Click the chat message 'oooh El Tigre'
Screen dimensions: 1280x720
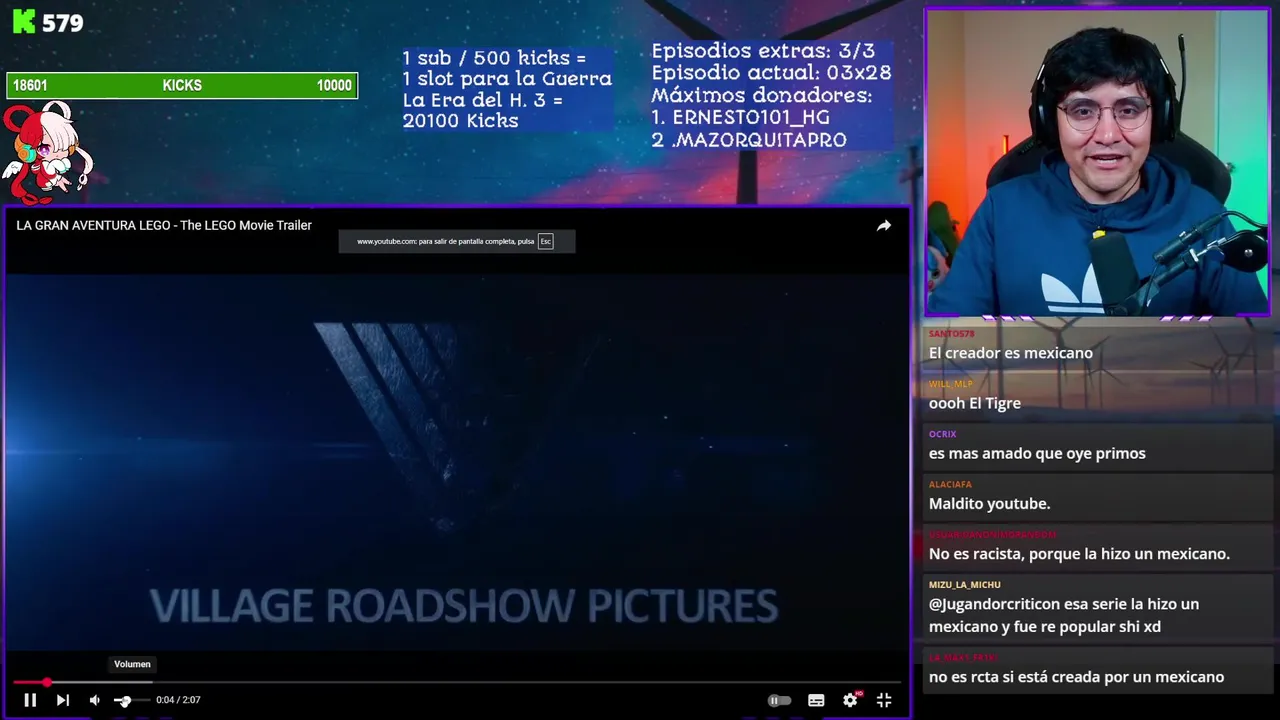click(974, 403)
